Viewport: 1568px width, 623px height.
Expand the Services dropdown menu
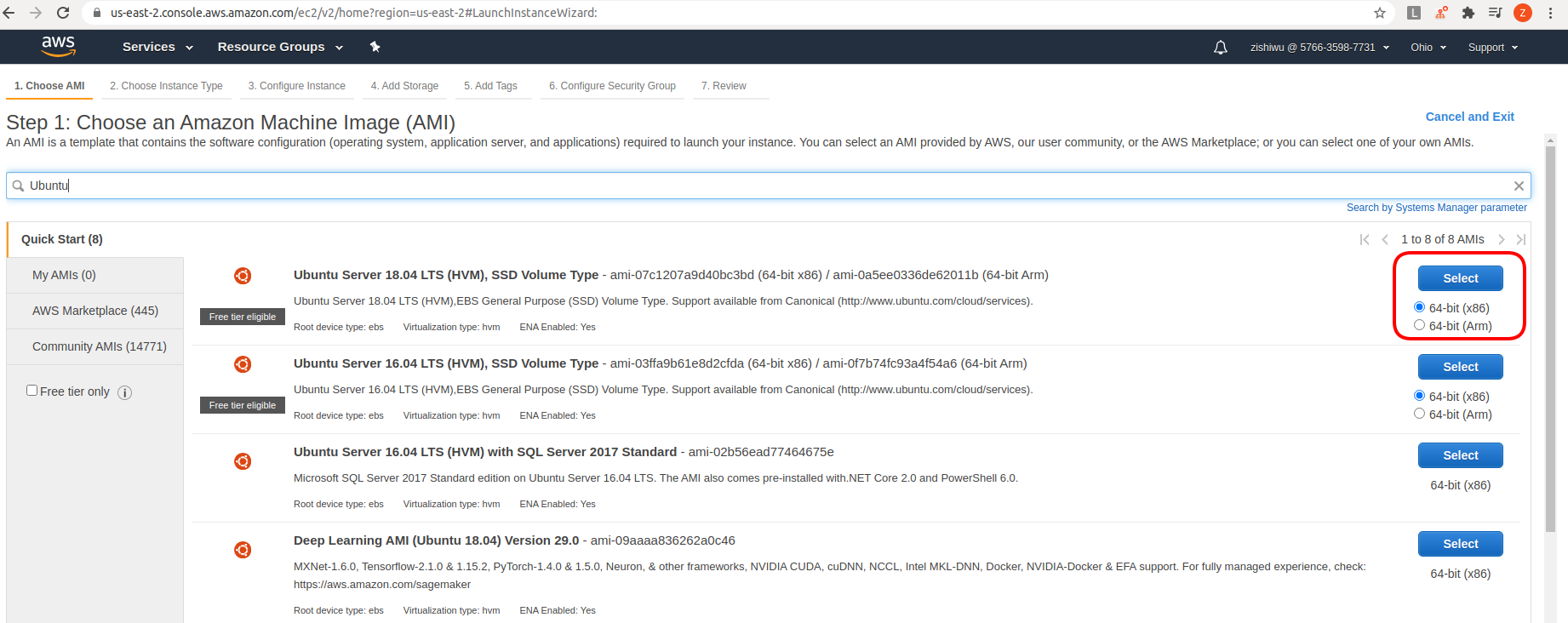[157, 47]
